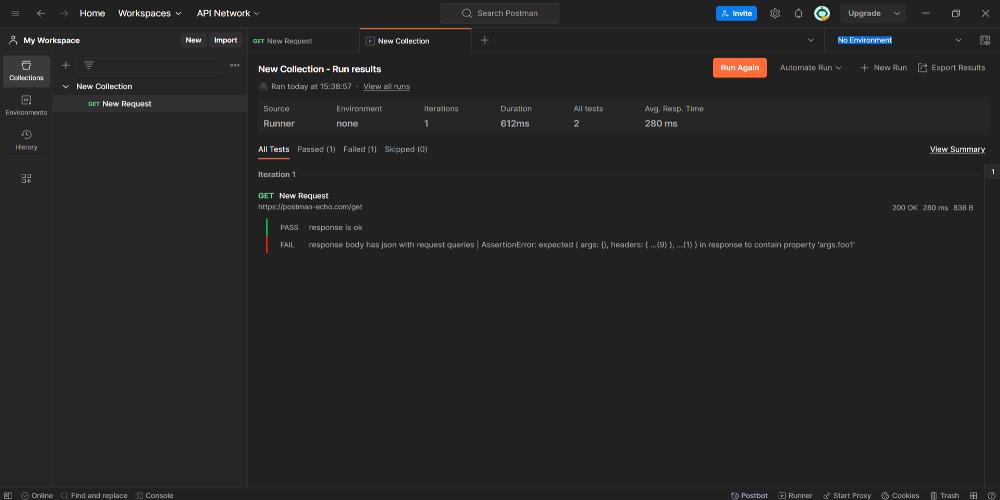This screenshot has width=1000, height=500.
Task: Open the hamburger menu icon
Action: tap(15, 13)
